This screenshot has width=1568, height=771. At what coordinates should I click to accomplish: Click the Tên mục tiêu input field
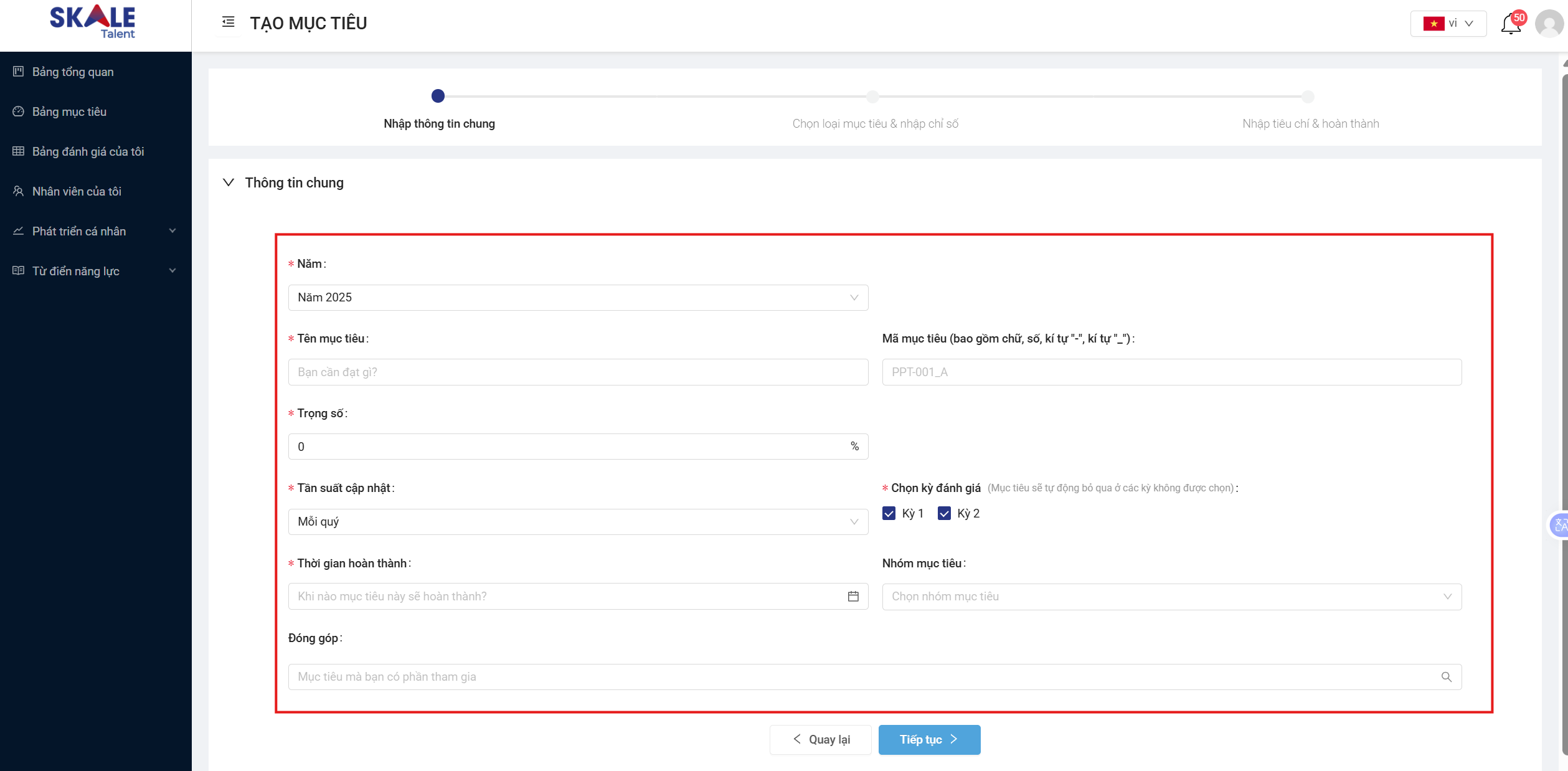(577, 372)
